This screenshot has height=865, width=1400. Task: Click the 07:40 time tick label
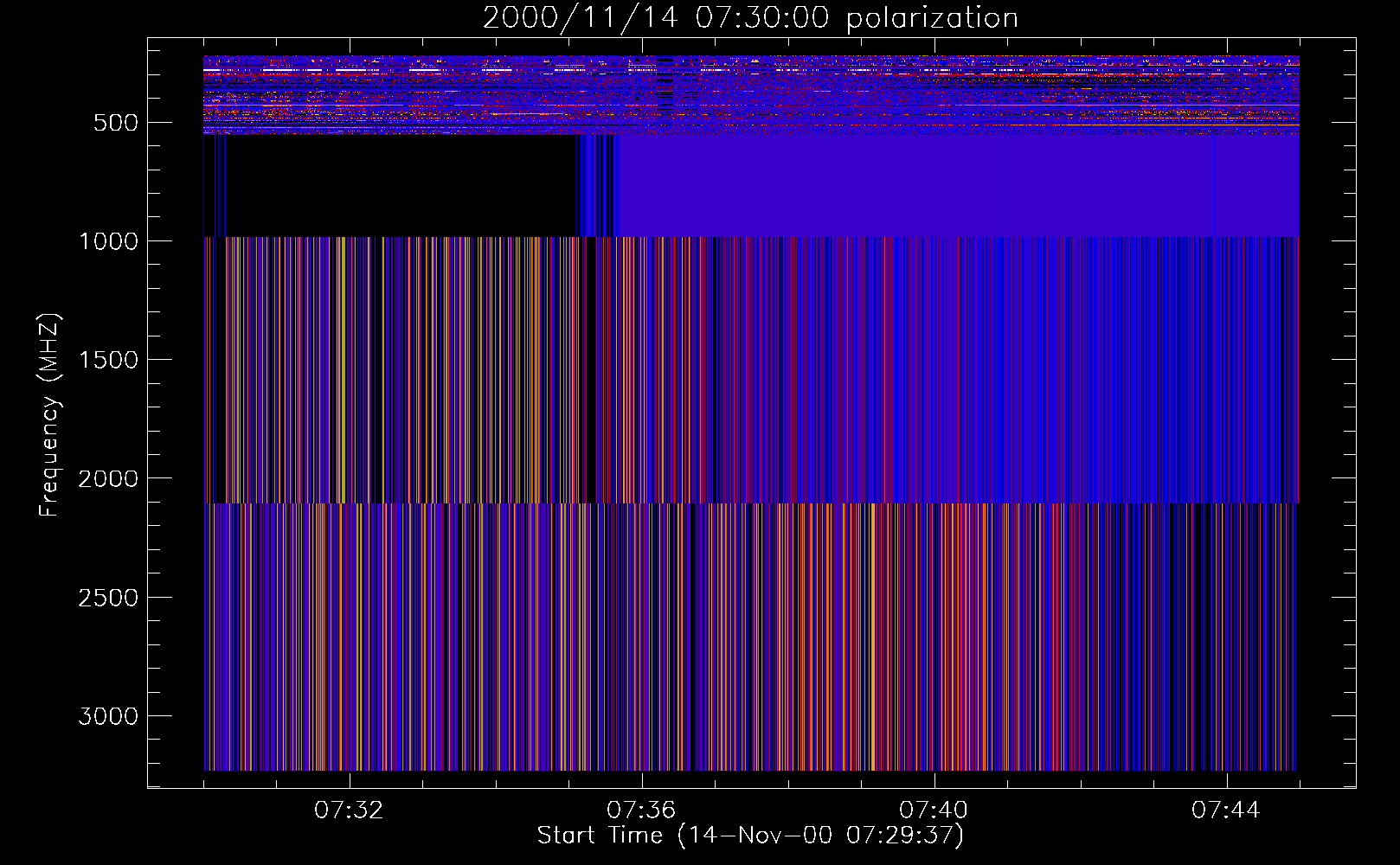pos(934,811)
